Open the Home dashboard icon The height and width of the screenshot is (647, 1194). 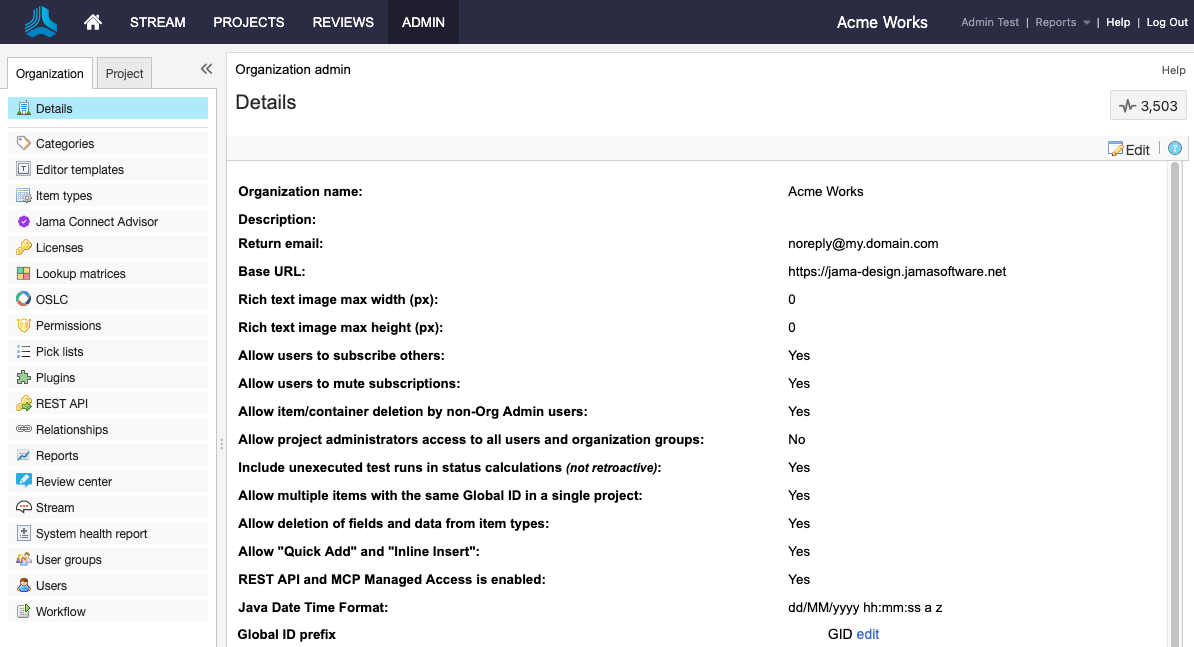click(x=92, y=21)
